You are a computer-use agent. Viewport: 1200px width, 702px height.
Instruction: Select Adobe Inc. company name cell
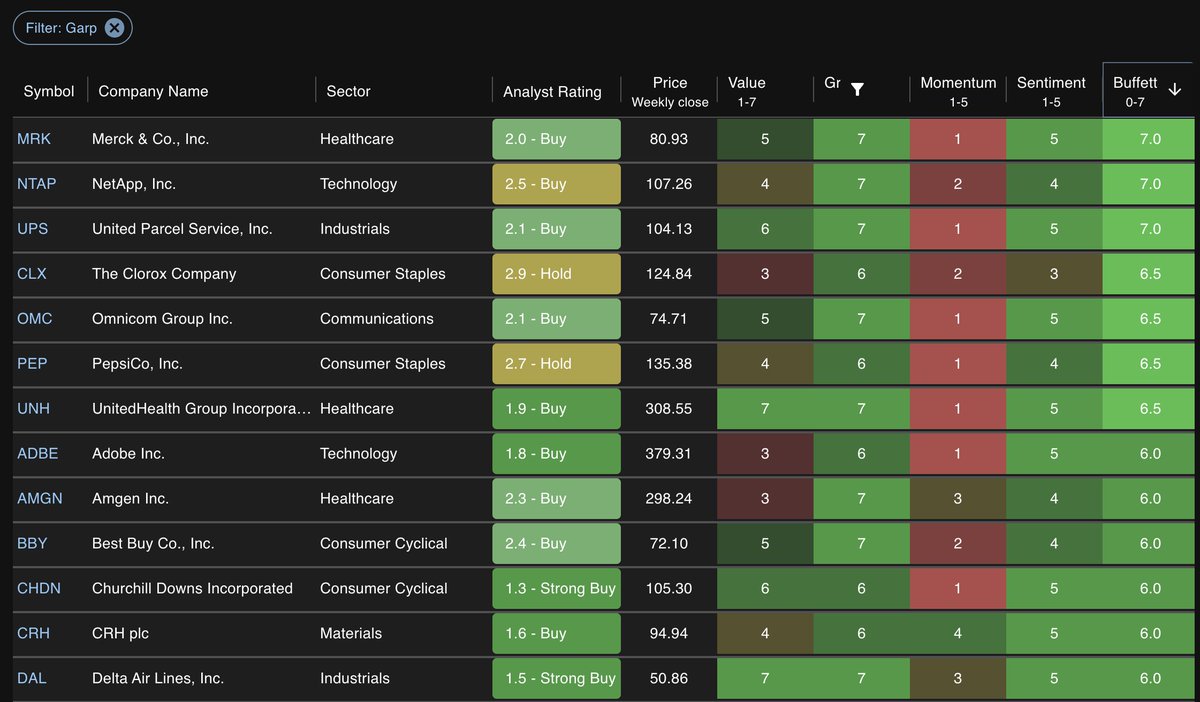pyautogui.click(x=128, y=454)
